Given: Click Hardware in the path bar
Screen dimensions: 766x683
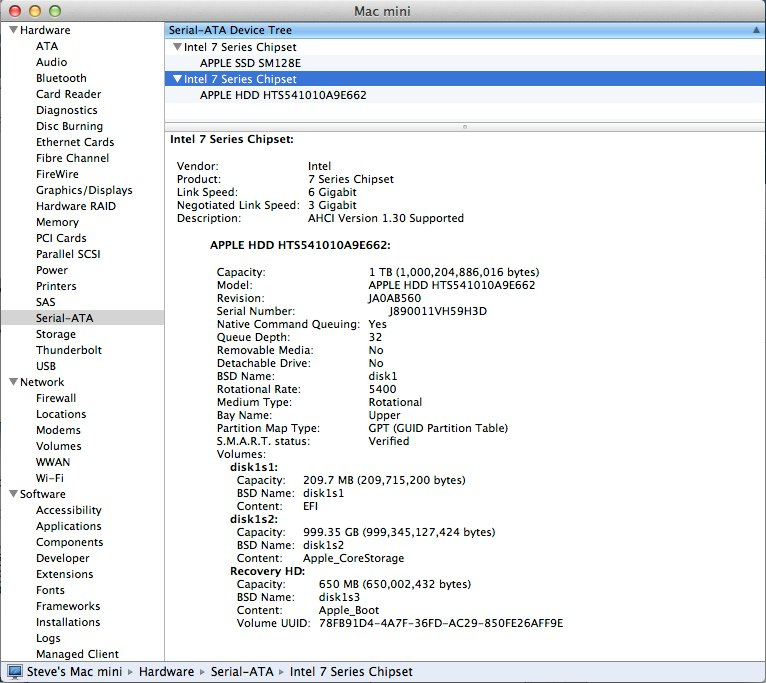Looking at the screenshot, I should coord(166,672).
